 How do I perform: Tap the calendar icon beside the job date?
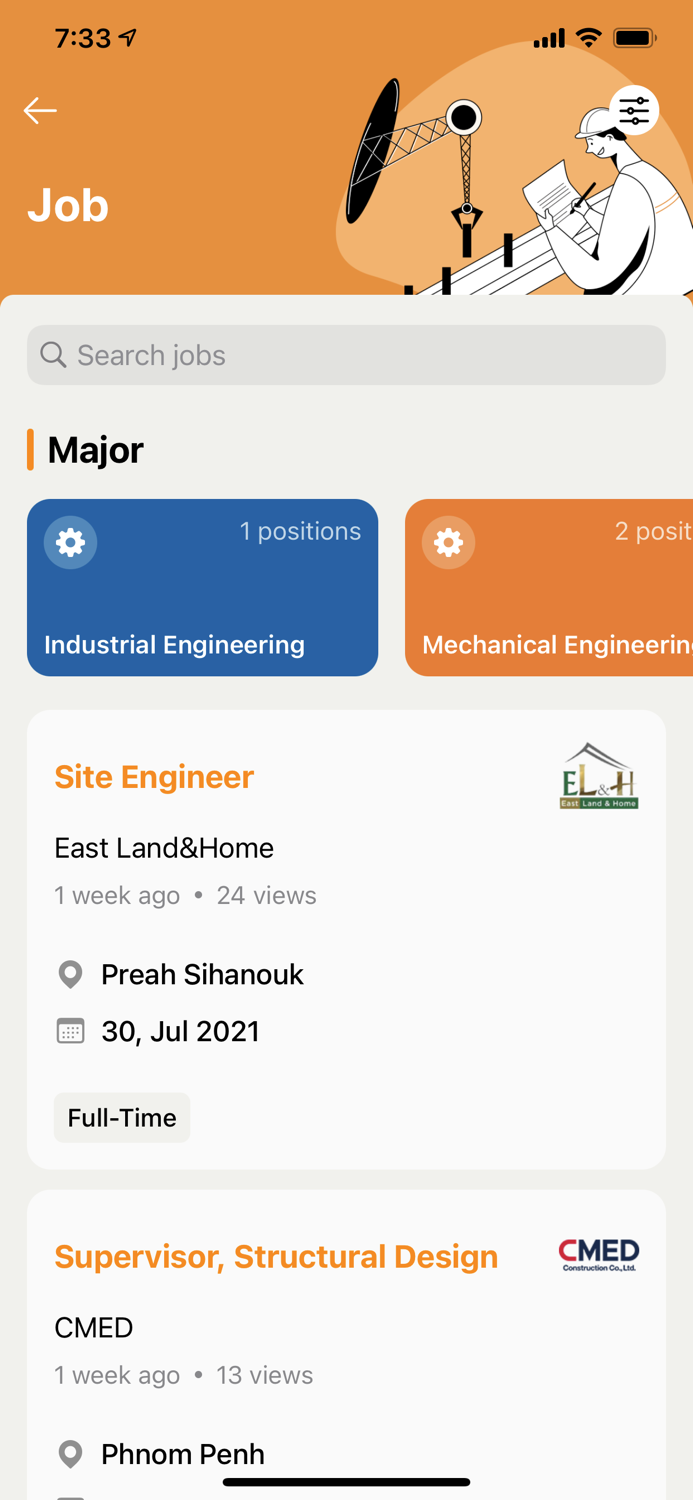[x=69, y=1030]
